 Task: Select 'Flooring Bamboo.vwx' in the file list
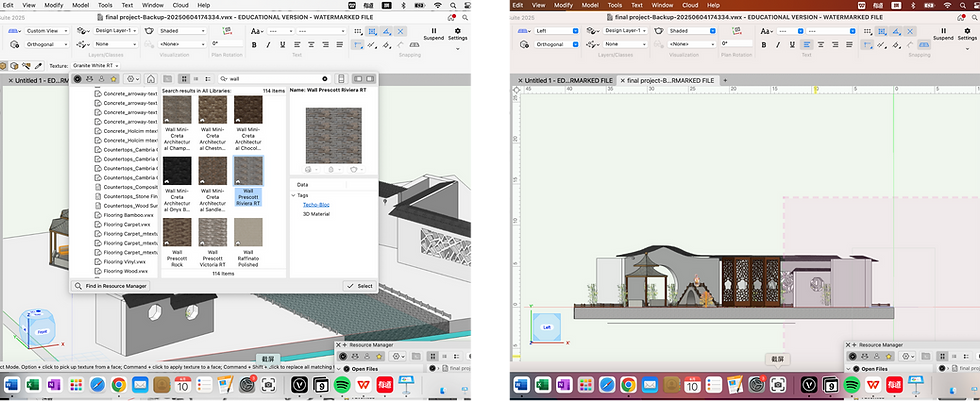(126, 215)
